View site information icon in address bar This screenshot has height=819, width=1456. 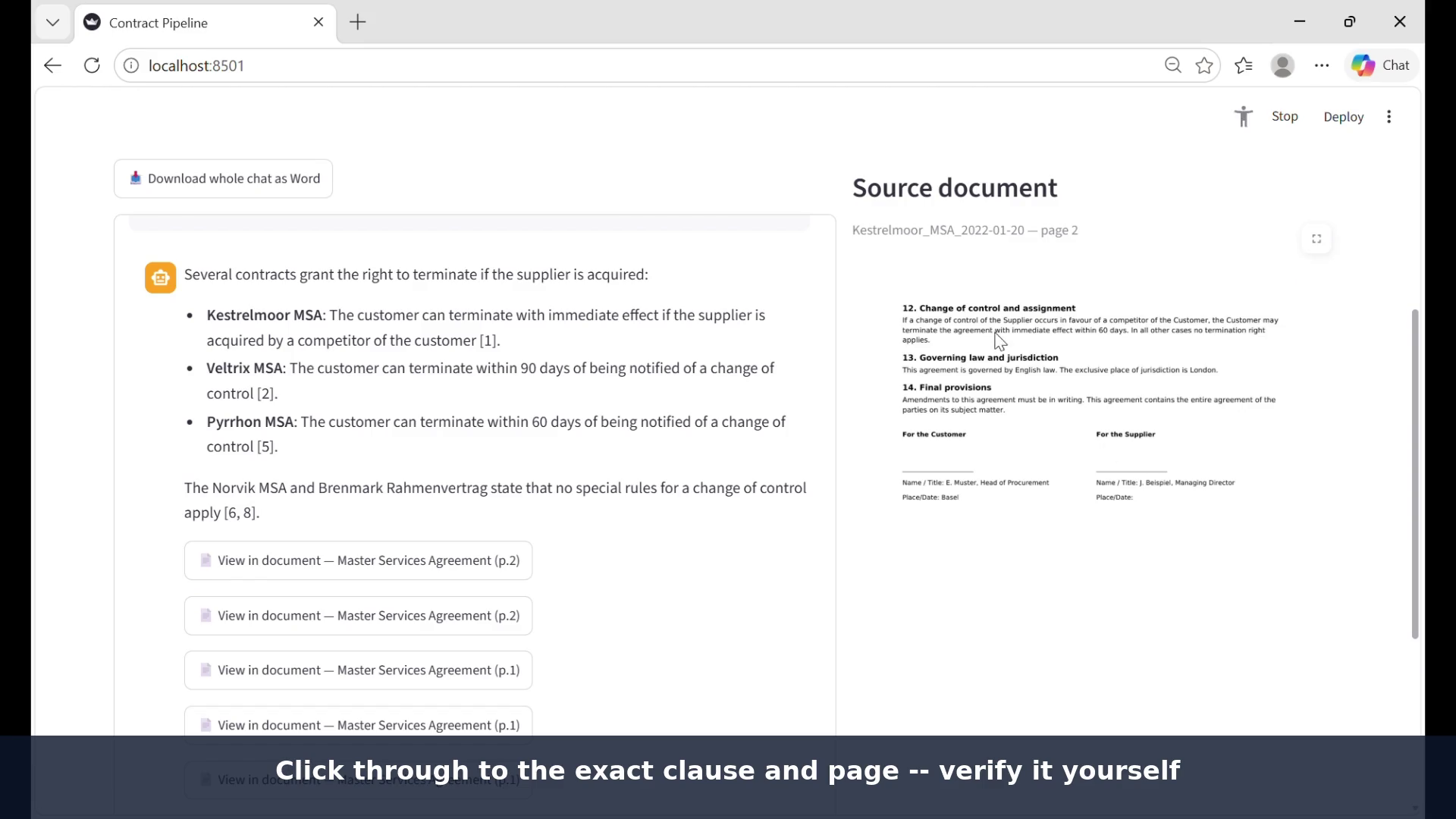pos(131,66)
